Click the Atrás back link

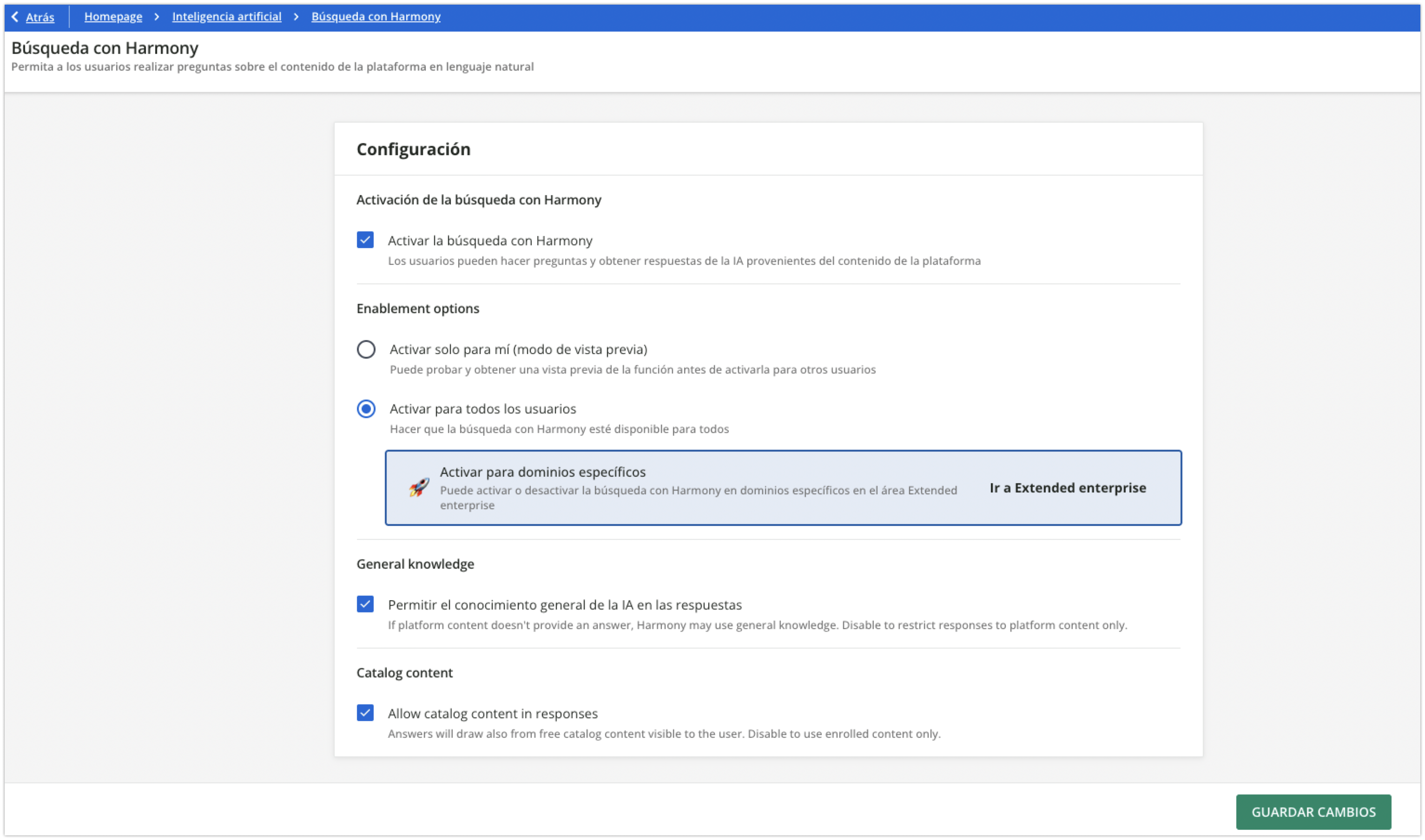(40, 18)
